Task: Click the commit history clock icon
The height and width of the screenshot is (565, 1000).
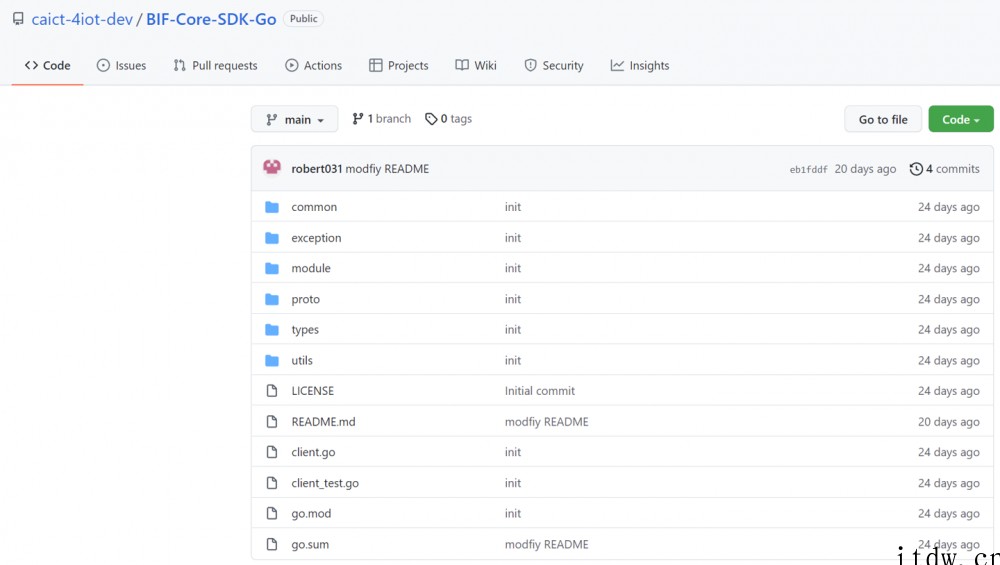Action: [916, 169]
